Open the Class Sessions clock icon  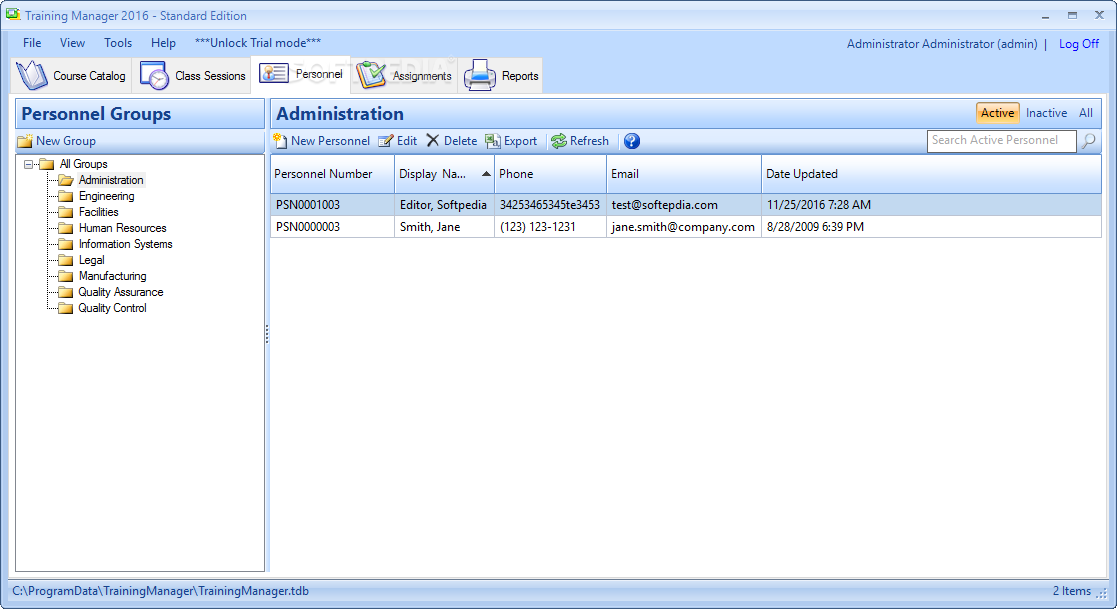pyautogui.click(x=154, y=76)
